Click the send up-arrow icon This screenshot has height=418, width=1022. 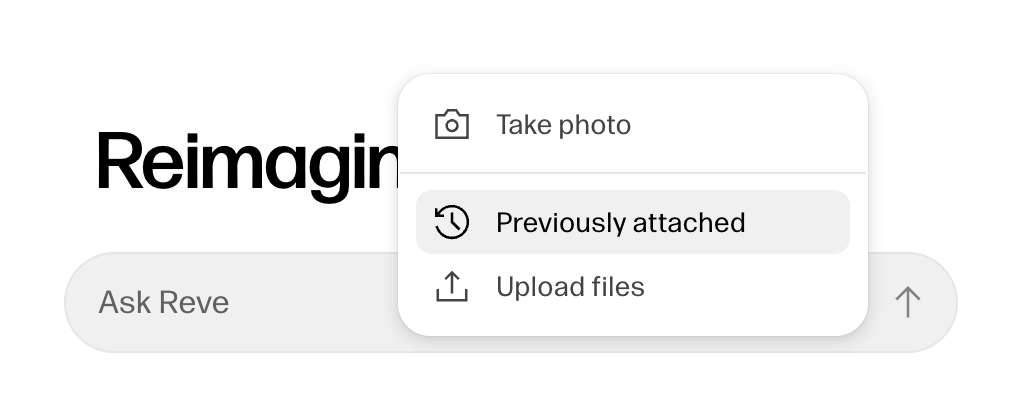pyautogui.click(x=907, y=303)
